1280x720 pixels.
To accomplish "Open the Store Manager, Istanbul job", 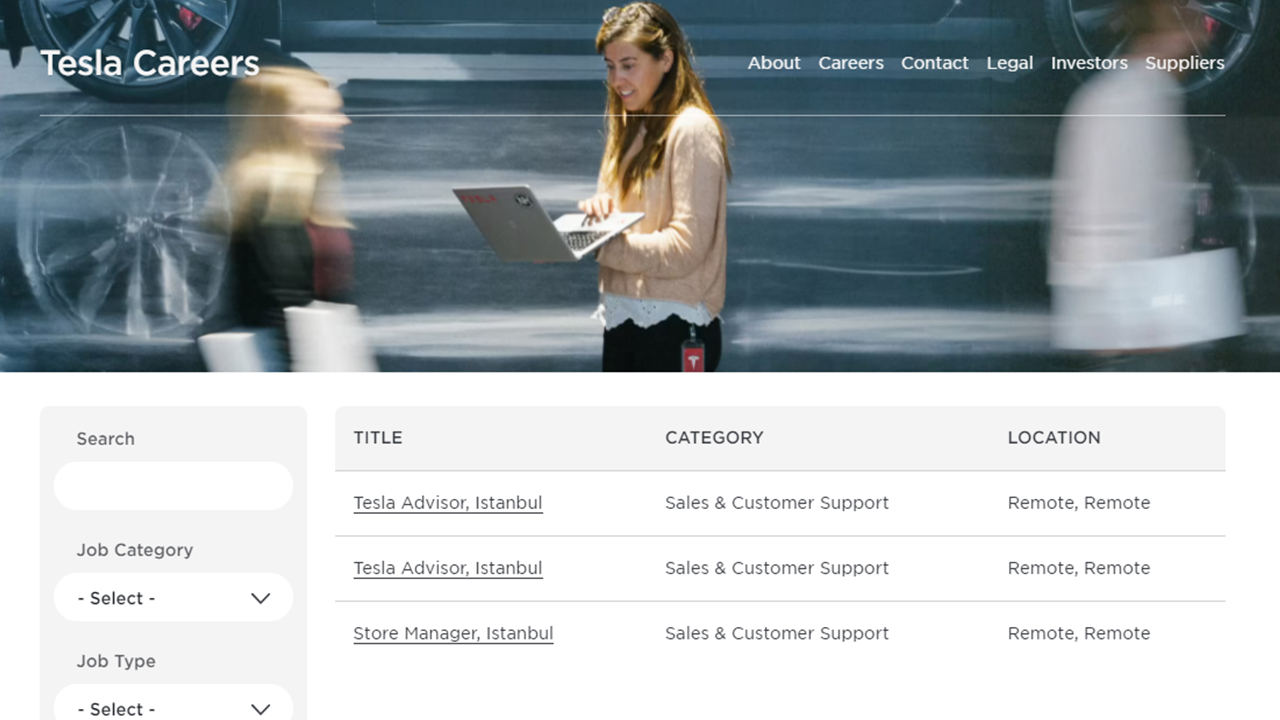I will (x=453, y=633).
